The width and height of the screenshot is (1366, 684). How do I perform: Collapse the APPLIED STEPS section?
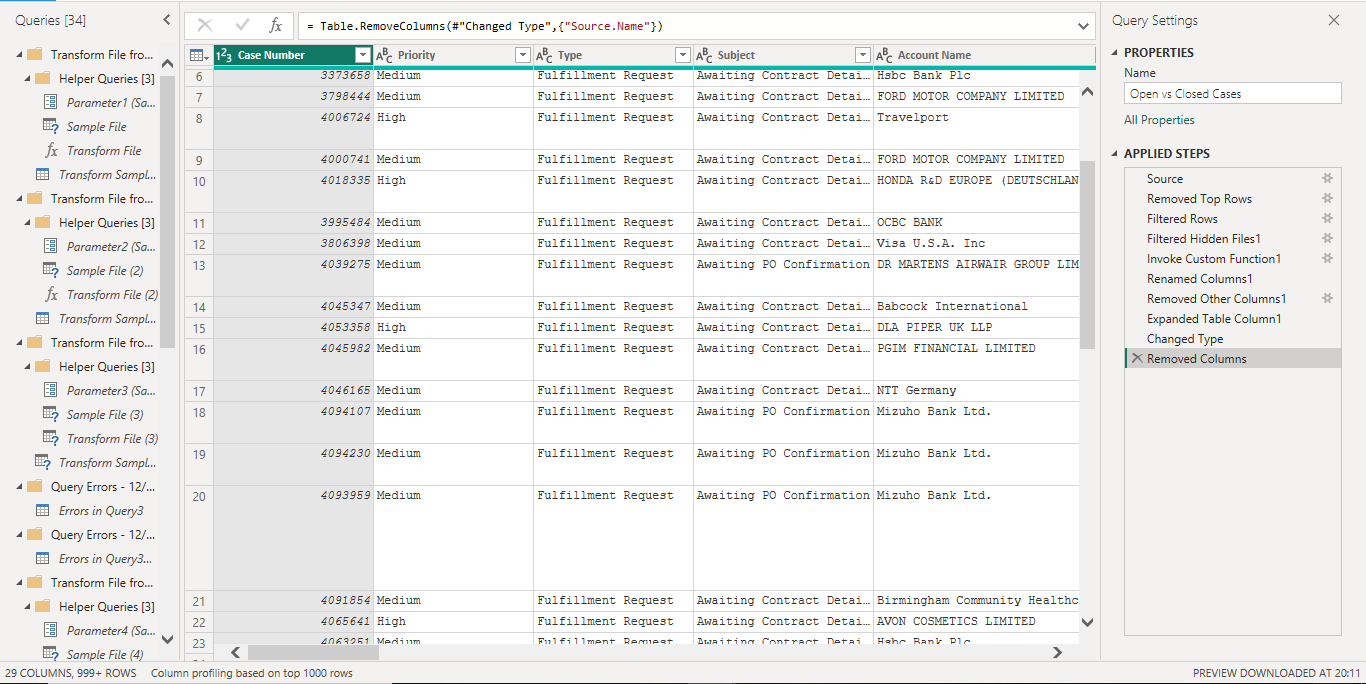(1115, 154)
